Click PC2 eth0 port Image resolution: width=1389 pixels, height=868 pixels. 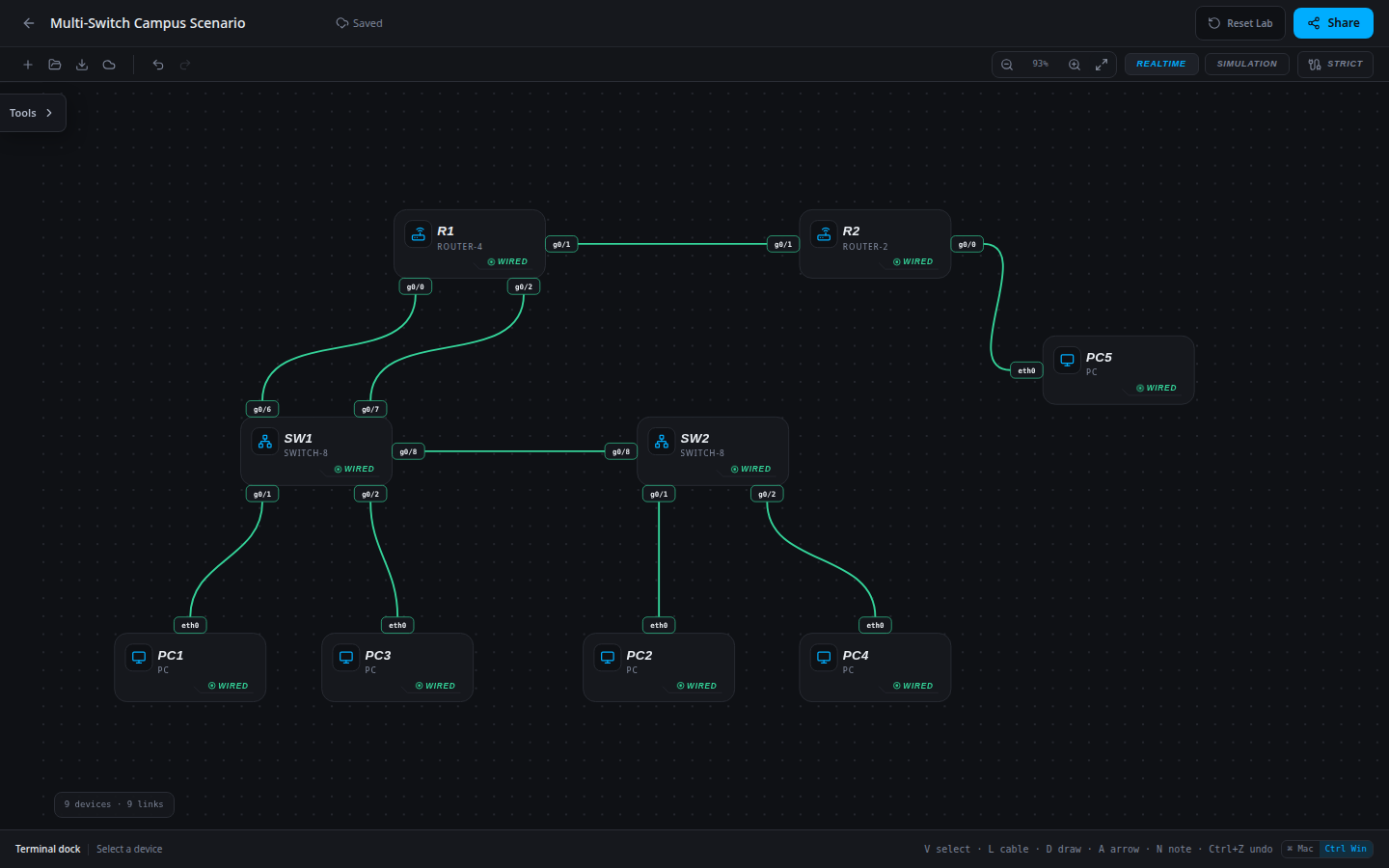[659, 625]
